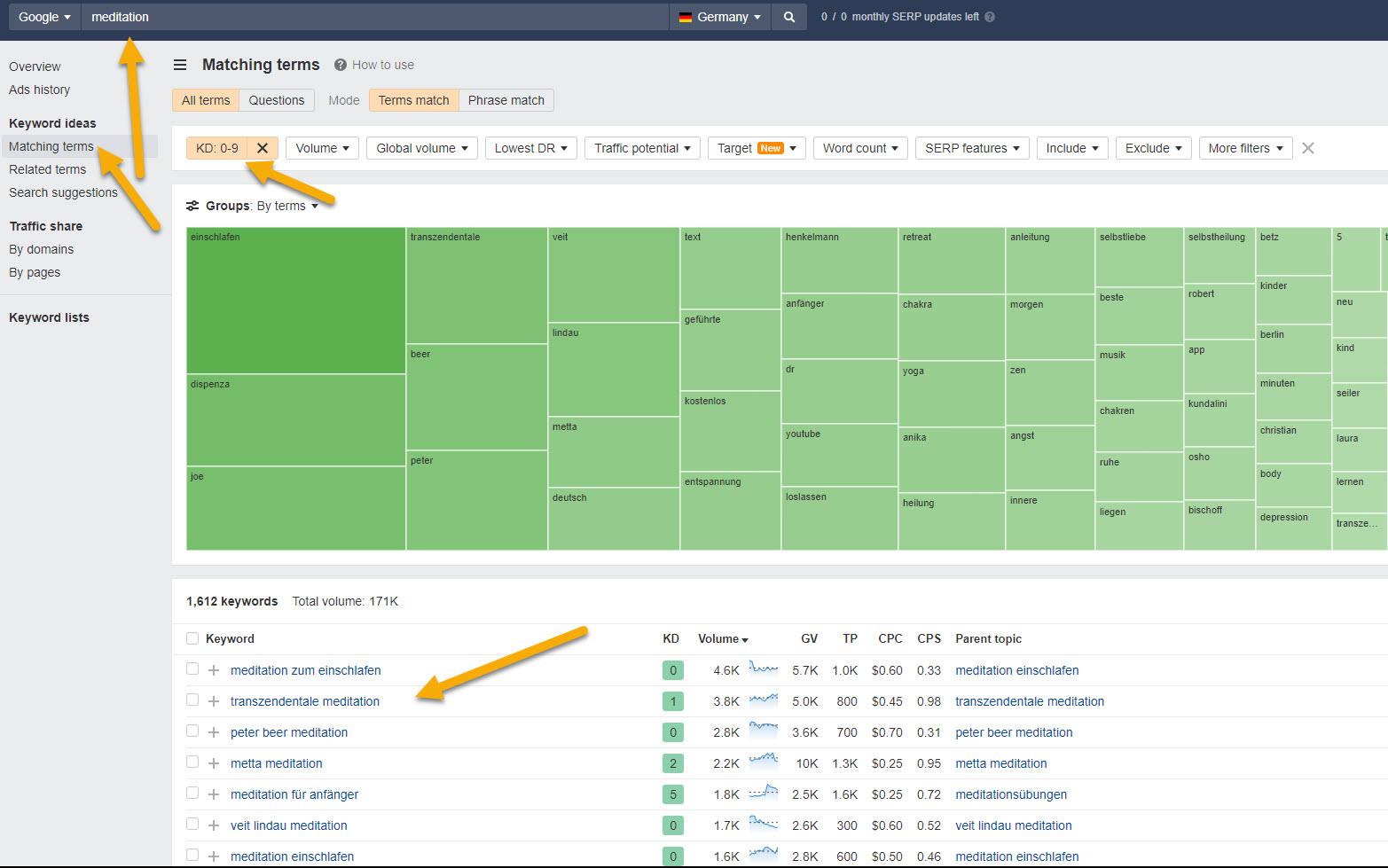Open trend chart for veit lindau meditation

click(764, 824)
